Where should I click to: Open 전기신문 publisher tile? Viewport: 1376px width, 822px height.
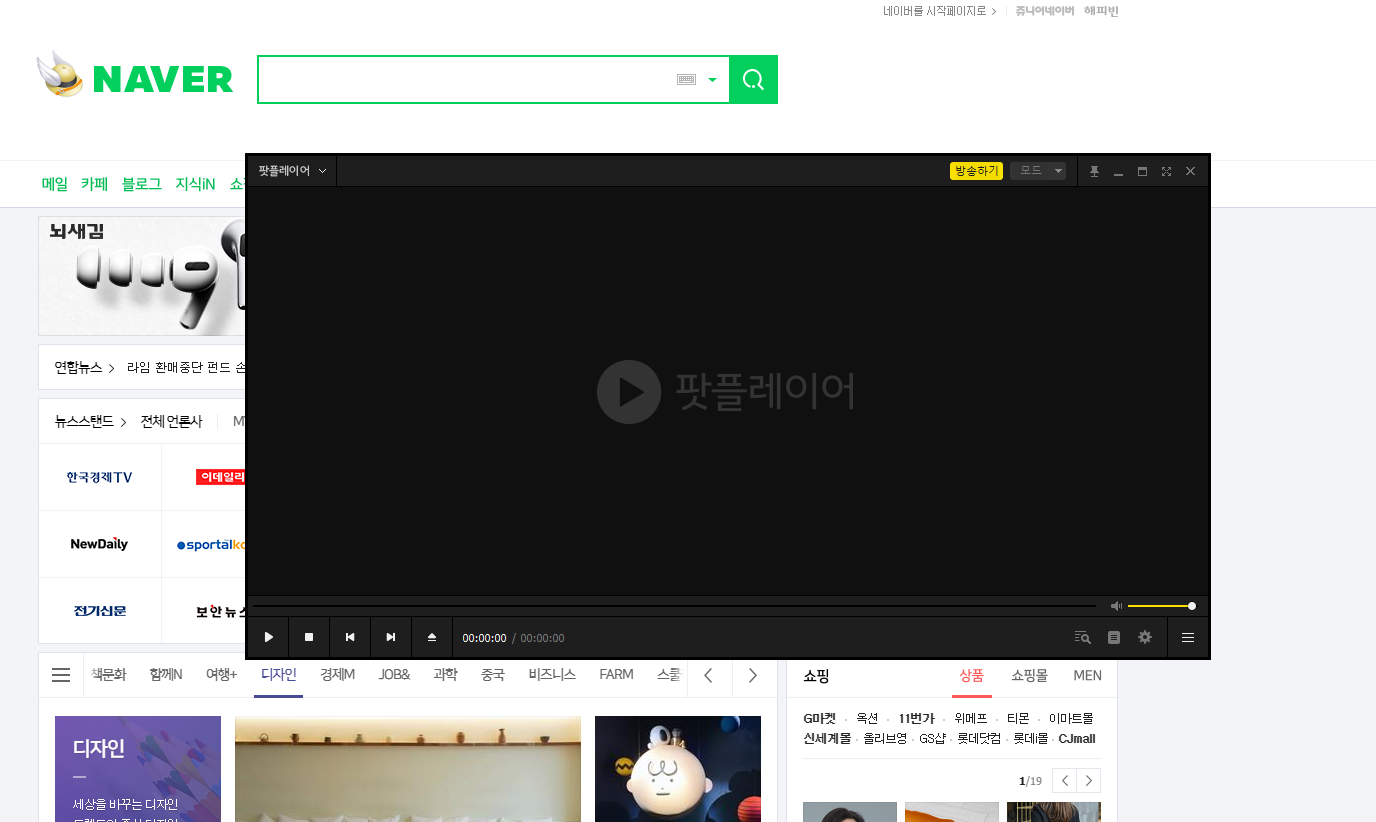pos(100,610)
